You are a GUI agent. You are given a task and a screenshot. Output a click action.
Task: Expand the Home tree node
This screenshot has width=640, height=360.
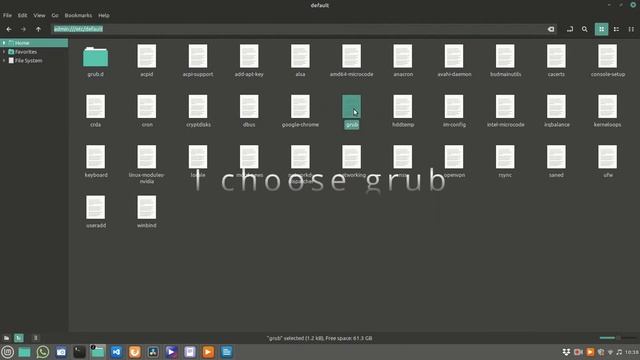pyautogui.click(x=4, y=43)
